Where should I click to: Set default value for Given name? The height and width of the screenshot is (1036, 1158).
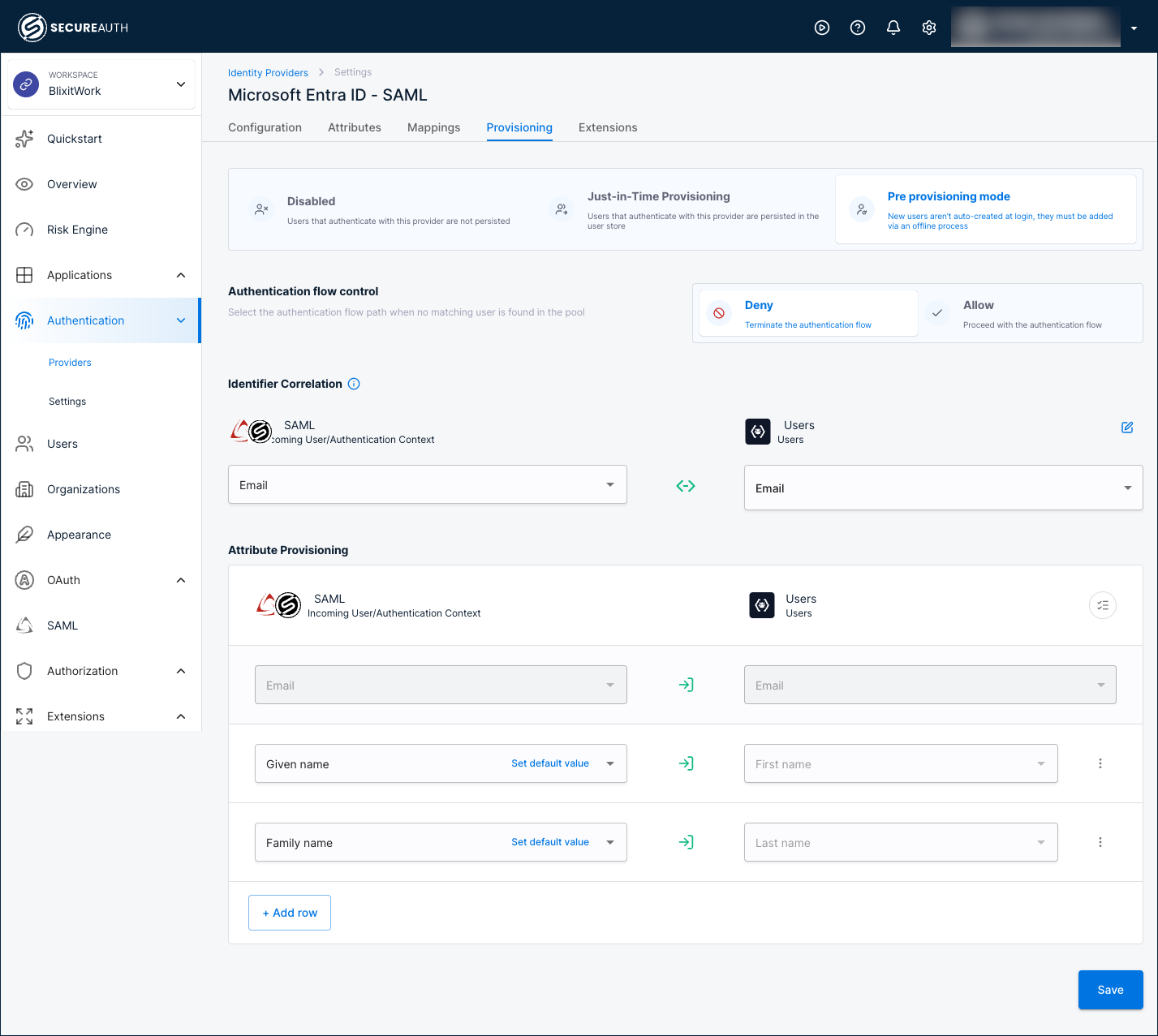pyautogui.click(x=550, y=763)
